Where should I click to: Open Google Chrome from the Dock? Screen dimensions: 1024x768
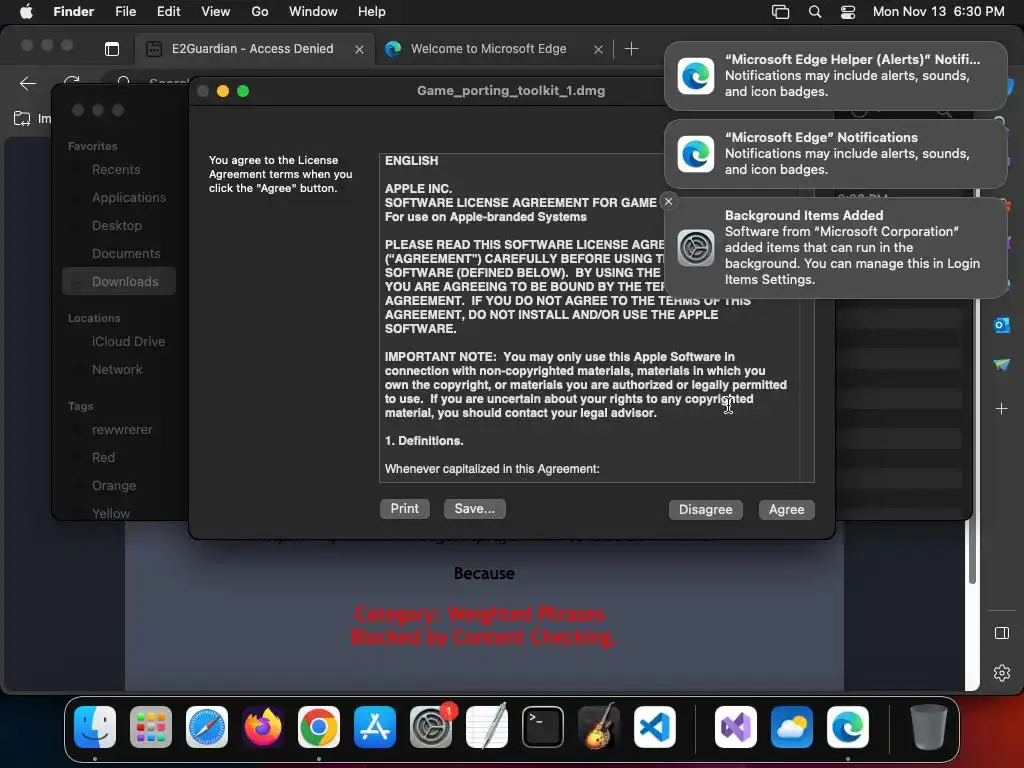point(319,727)
